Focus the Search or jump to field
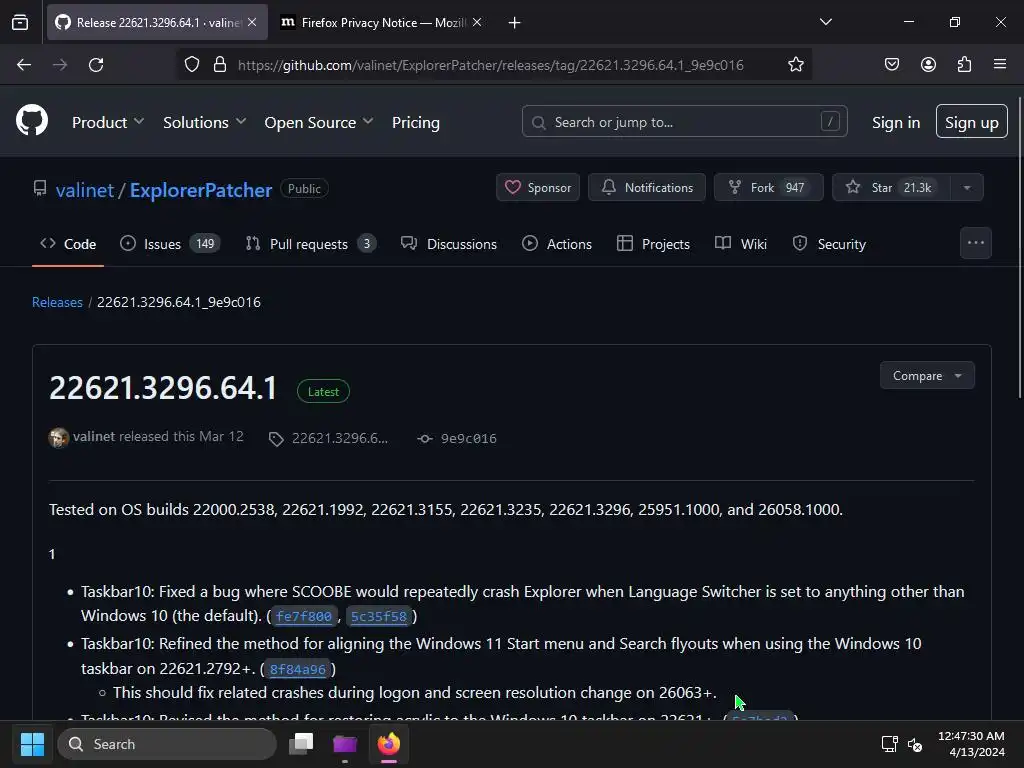Screen dimensions: 1024x768 684,121
